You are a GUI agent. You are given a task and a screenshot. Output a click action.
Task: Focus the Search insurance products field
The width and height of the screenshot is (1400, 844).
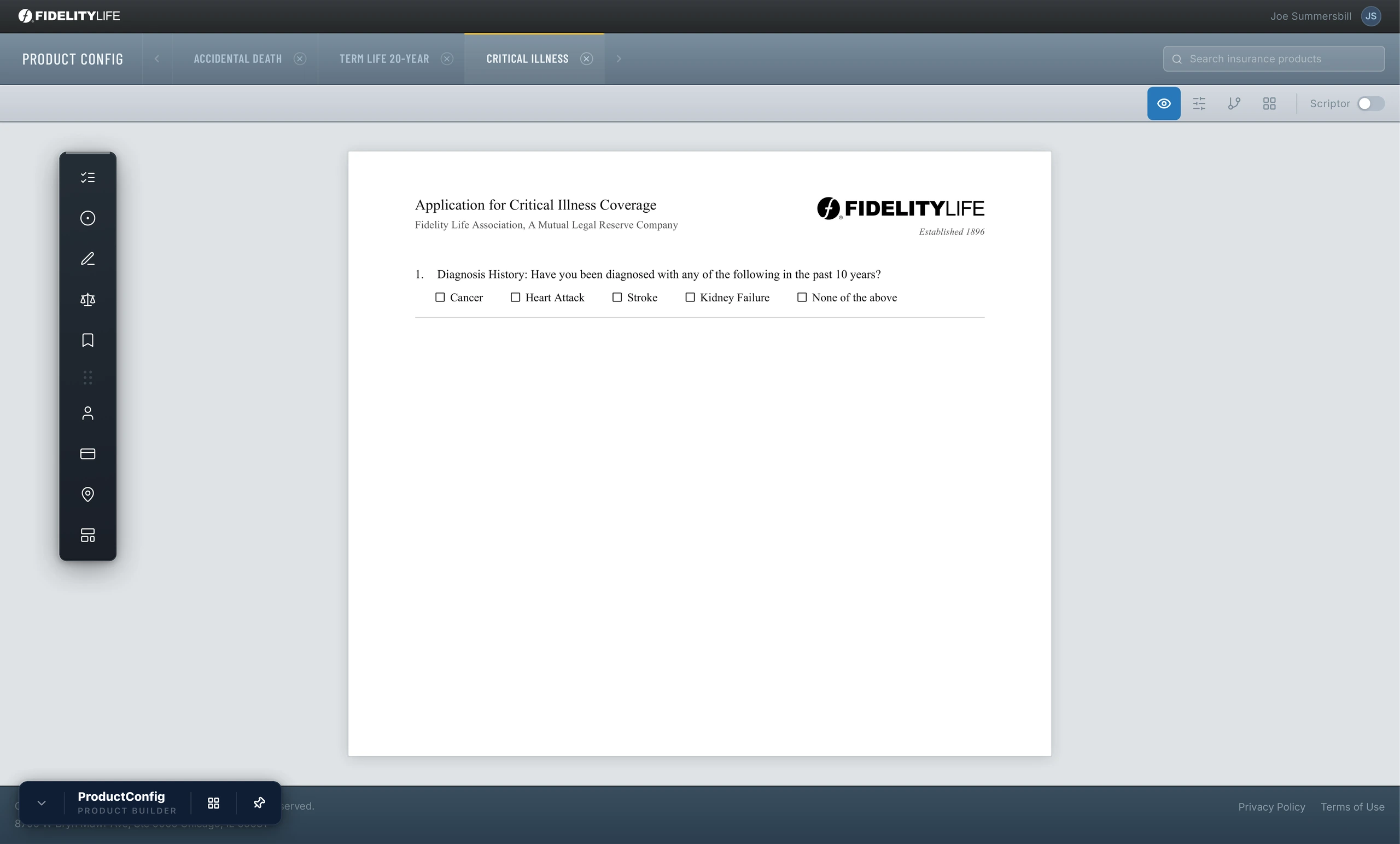click(x=1273, y=59)
